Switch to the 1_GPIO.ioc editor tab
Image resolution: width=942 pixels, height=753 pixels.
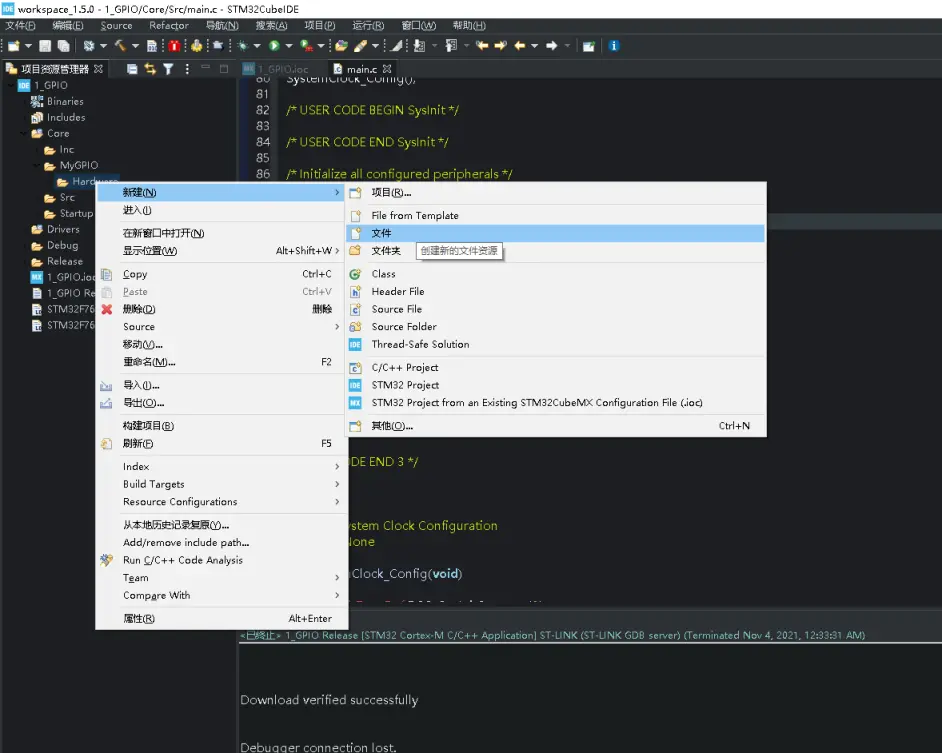[x=276, y=69]
